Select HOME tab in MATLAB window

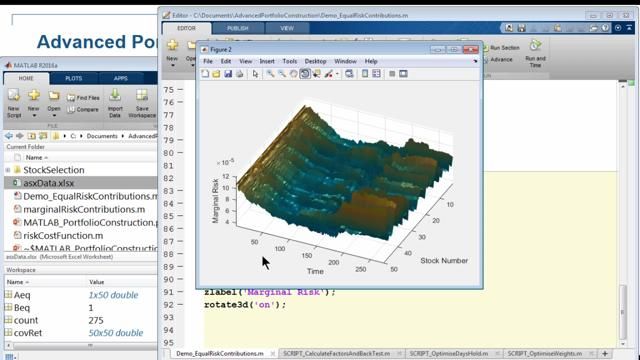click(26, 78)
